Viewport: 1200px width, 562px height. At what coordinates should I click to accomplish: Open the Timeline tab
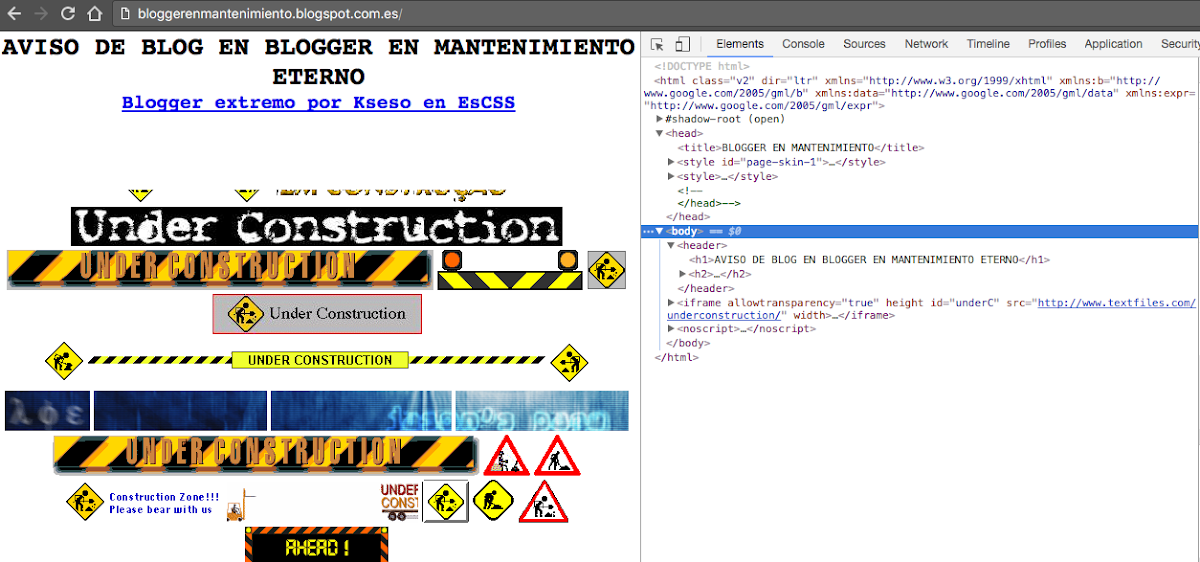[988, 44]
